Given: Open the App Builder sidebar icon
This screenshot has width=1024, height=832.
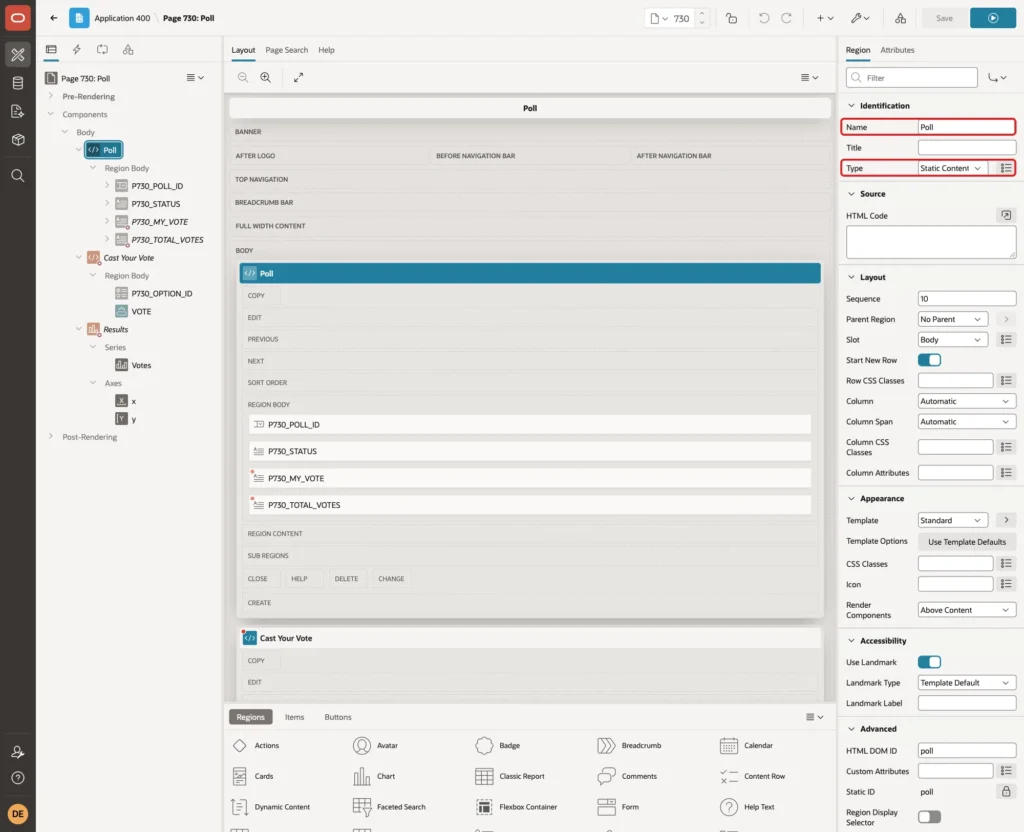Looking at the screenshot, I should pyautogui.click(x=18, y=55).
